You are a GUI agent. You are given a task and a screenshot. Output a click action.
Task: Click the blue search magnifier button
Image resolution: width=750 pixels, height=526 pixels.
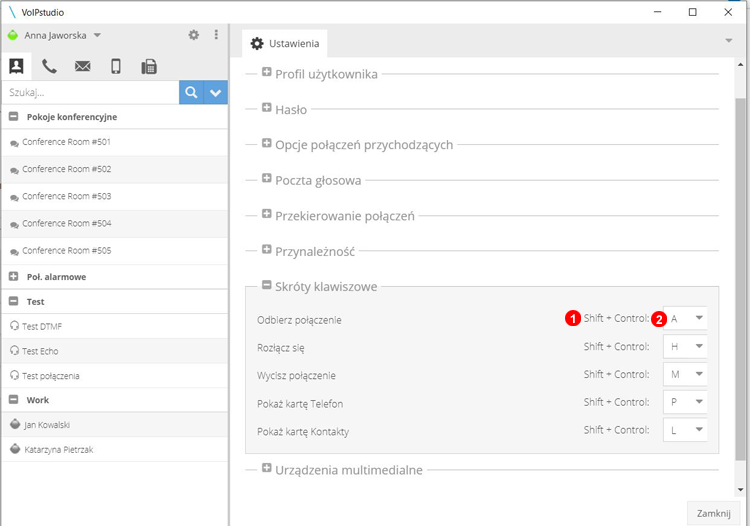click(191, 92)
